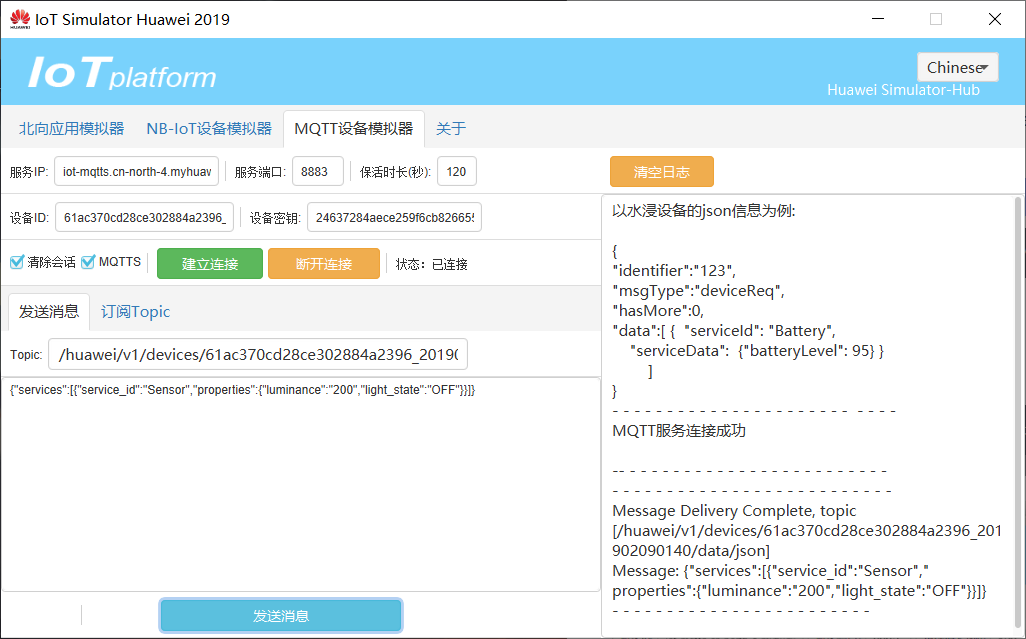Viewport: 1026px width, 639px height.
Task: Switch to 北向应用模拟器 tab
Action: [x=71, y=129]
